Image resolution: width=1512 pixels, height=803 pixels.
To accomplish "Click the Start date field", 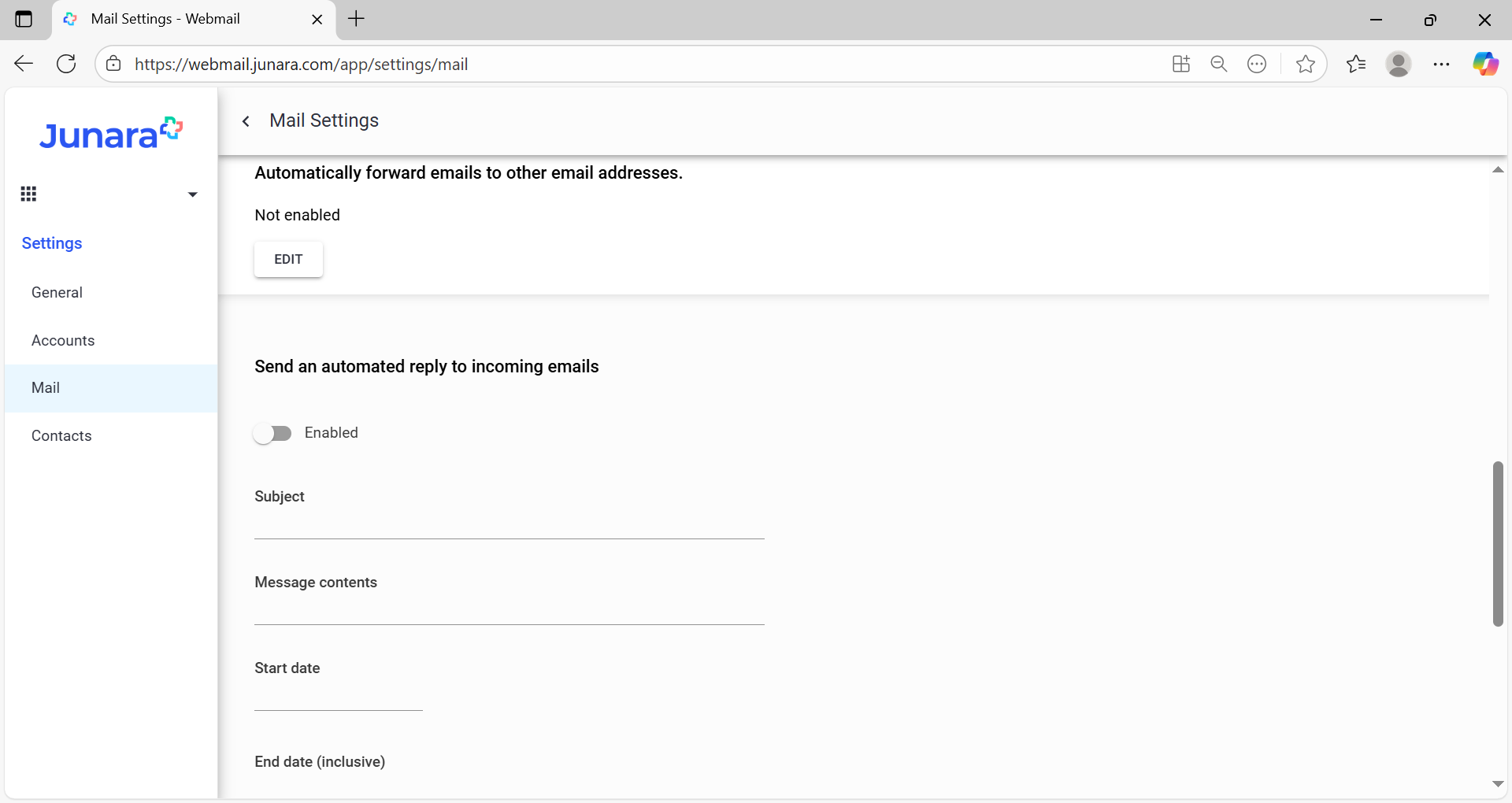I will coord(339,696).
